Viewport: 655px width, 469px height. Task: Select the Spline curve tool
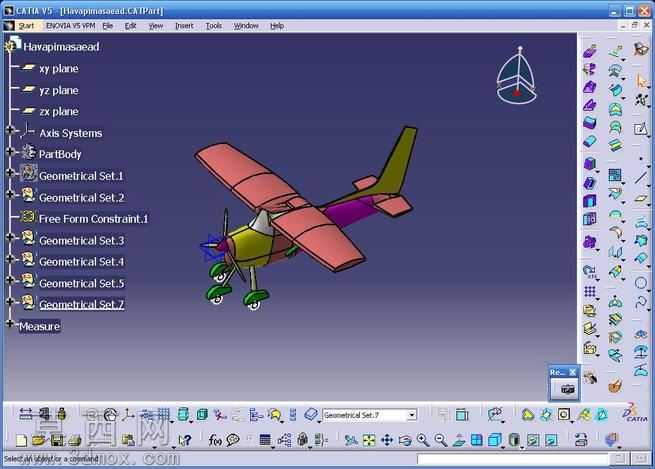[x=641, y=302]
